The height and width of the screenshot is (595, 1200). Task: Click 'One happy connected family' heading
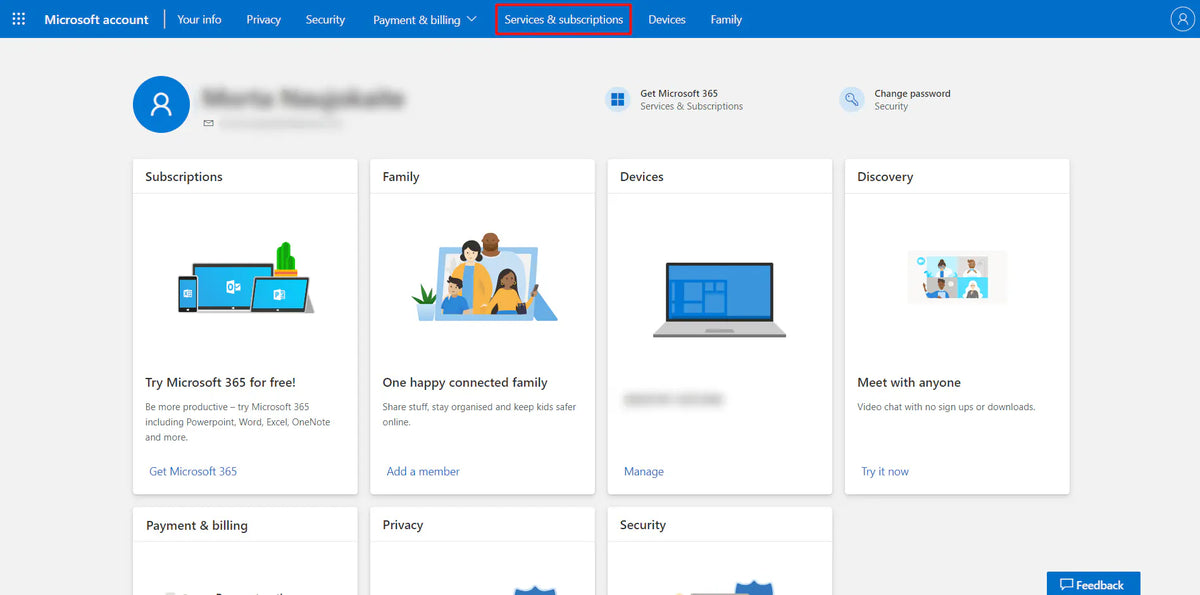465,382
